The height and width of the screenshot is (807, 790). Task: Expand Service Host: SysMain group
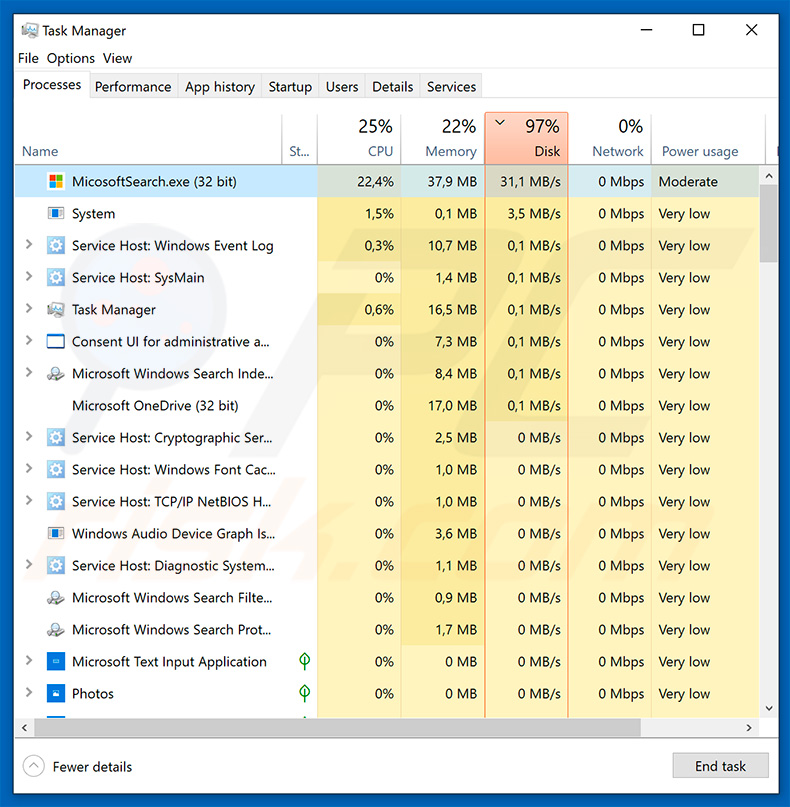(x=29, y=277)
